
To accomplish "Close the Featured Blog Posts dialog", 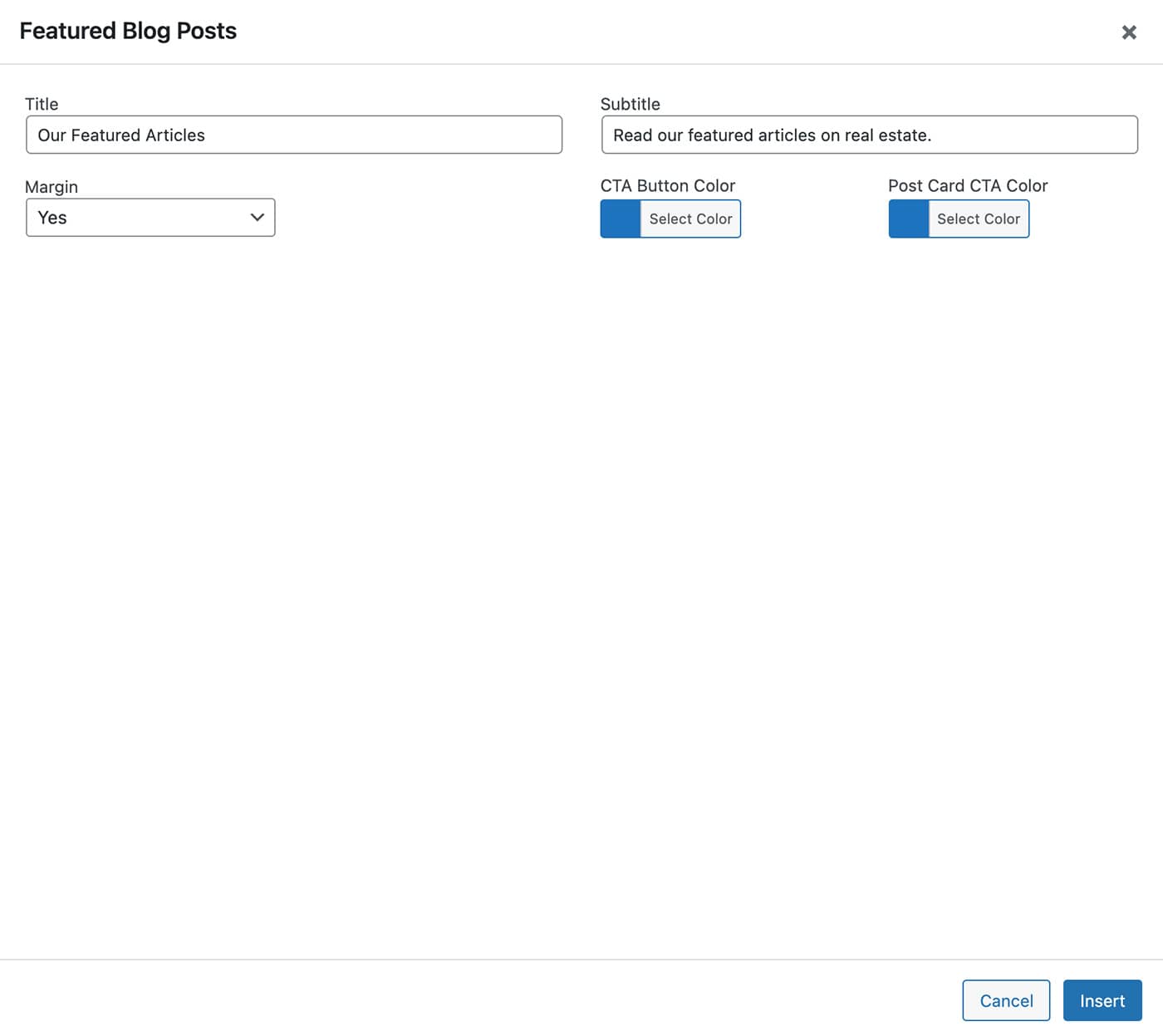I will [1128, 32].
